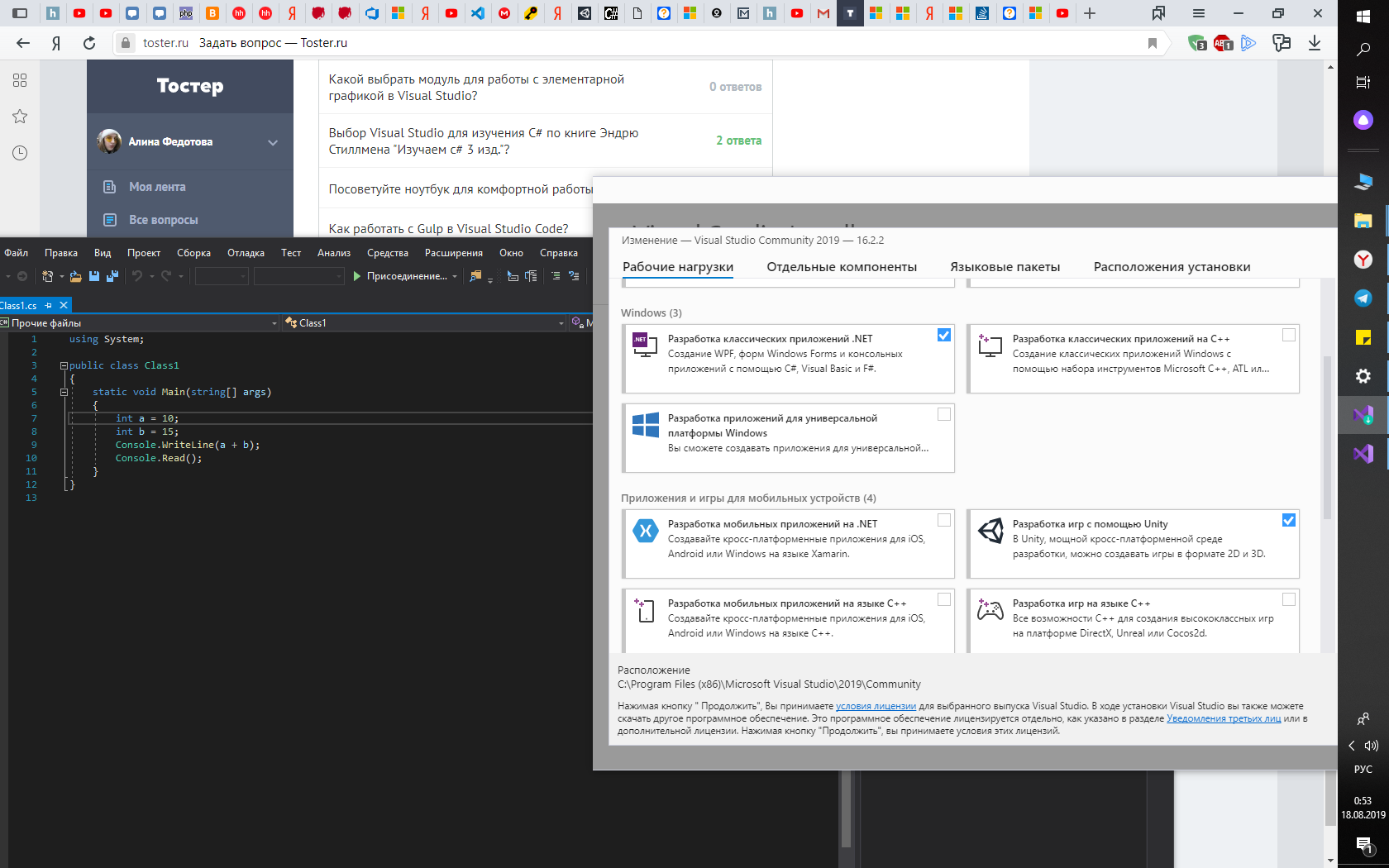Open Уведомления третьих лиц link

coord(1224,718)
